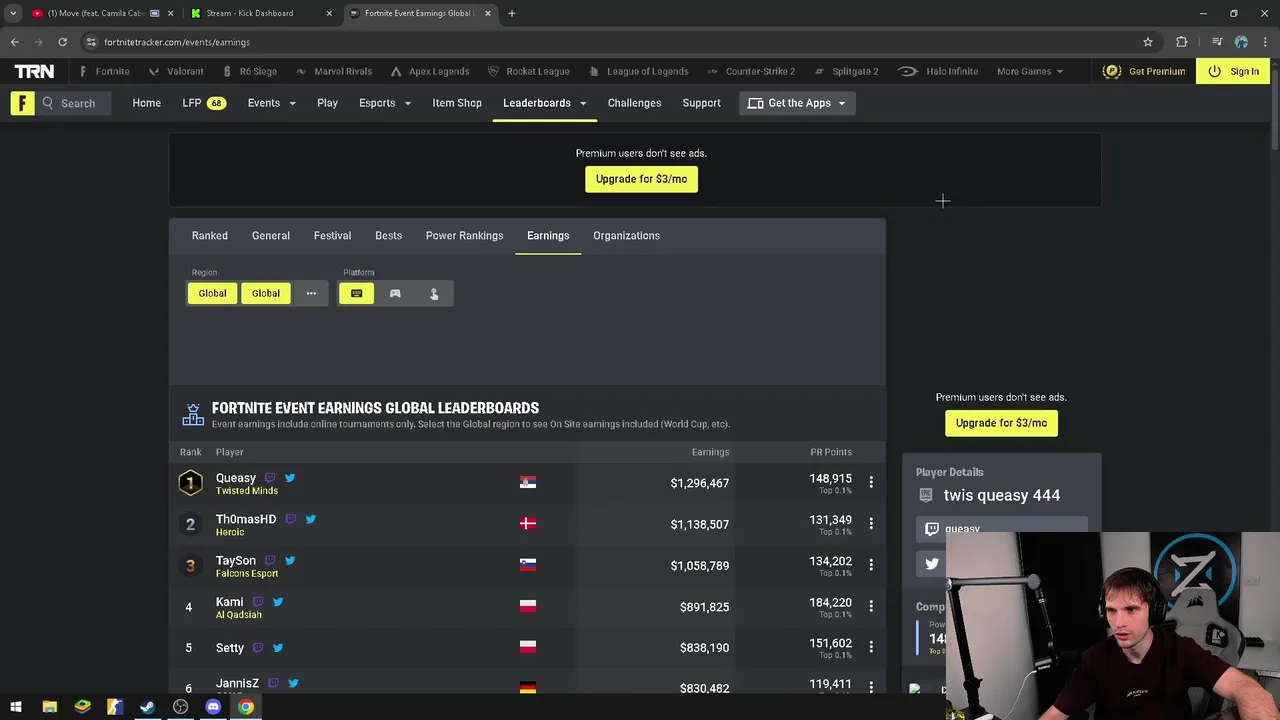Expand the Leaderboards dropdown
Image resolution: width=1280 pixels, height=720 pixels.
545,103
